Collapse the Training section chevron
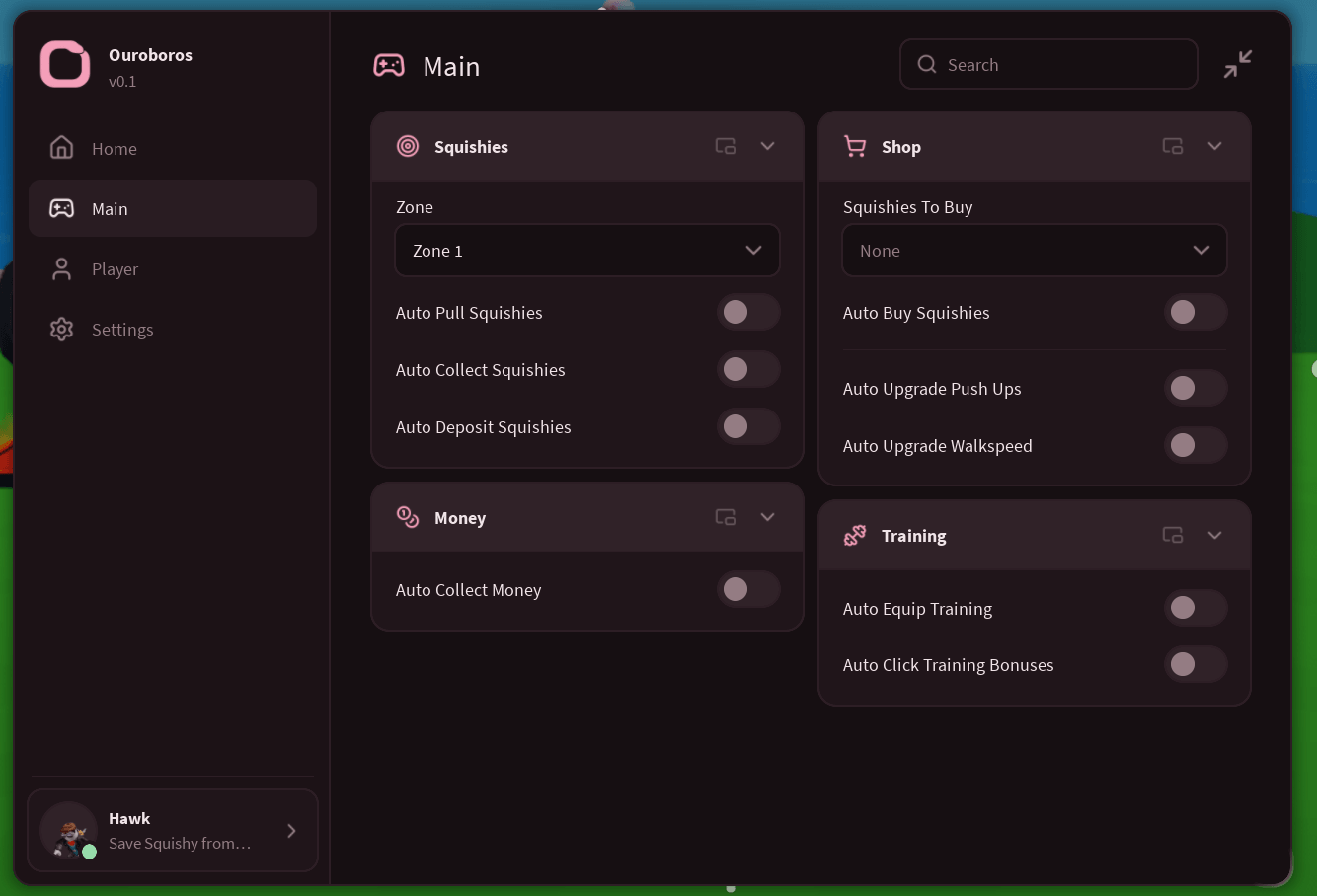Image resolution: width=1317 pixels, height=896 pixels. (1215, 535)
